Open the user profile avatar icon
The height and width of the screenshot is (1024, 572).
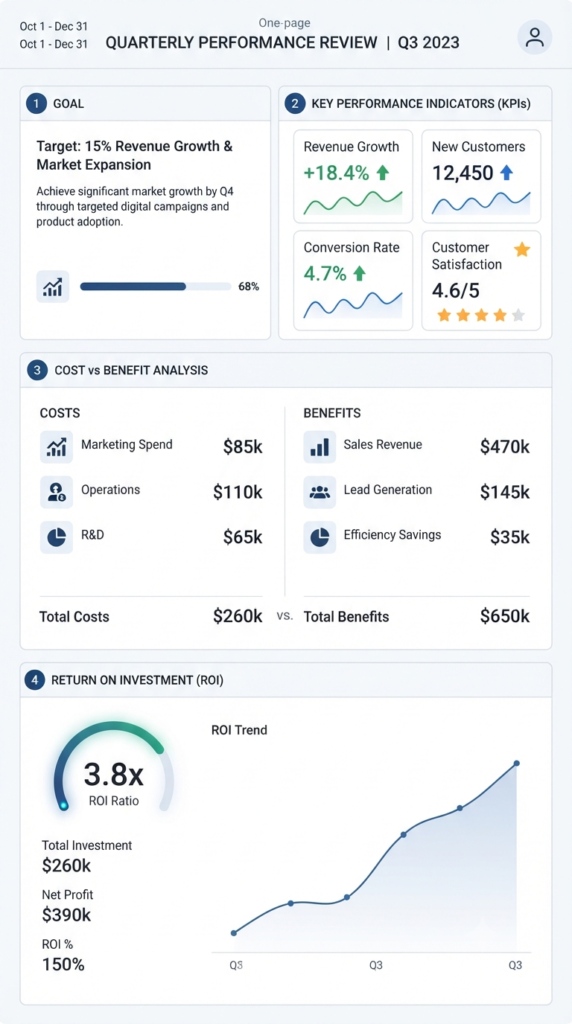click(x=535, y=37)
